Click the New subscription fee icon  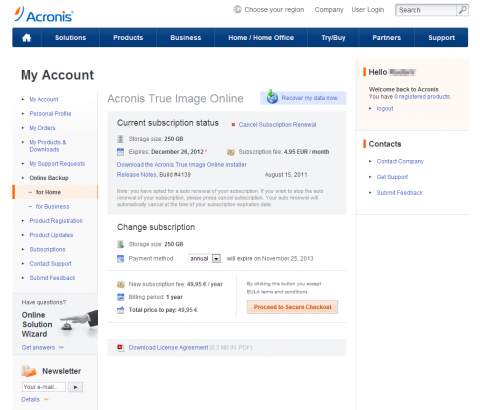point(120,284)
